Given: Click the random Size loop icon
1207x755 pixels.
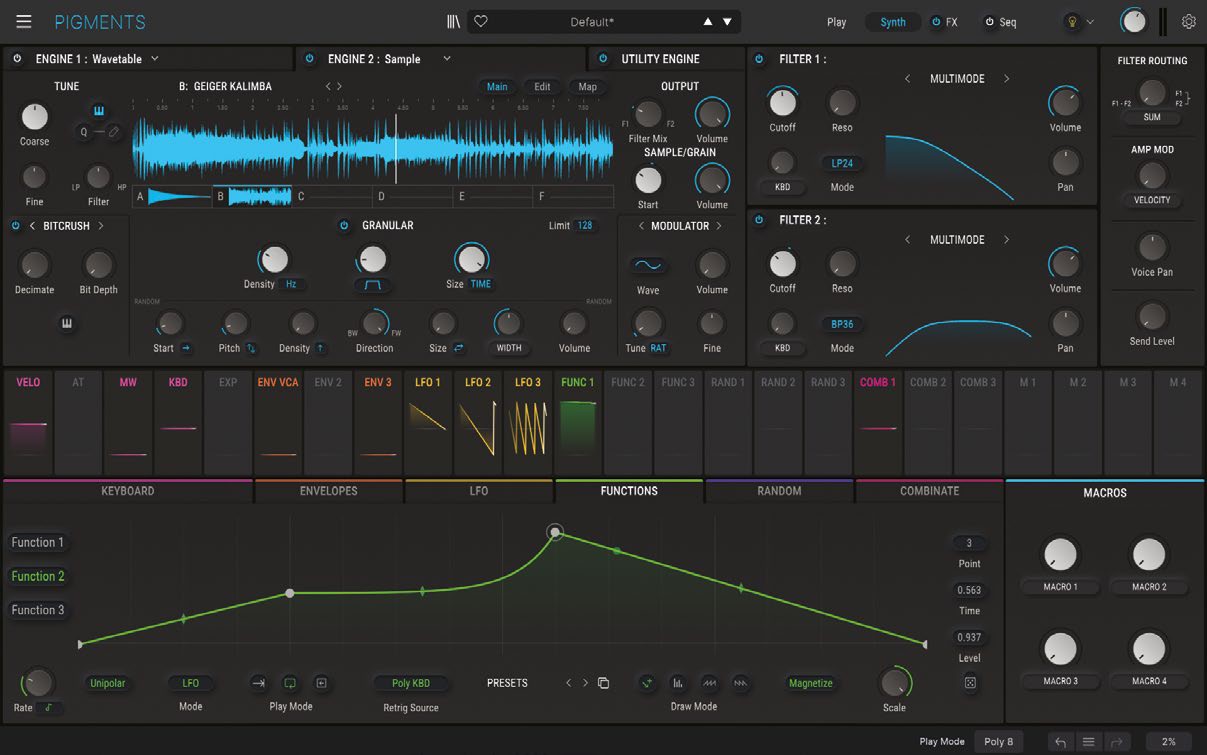Looking at the screenshot, I should pos(459,348).
